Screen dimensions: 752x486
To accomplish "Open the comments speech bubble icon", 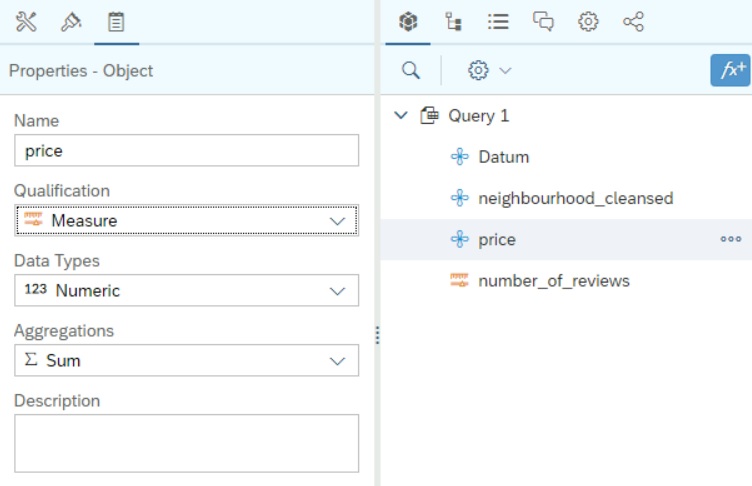I will pyautogui.click(x=543, y=21).
